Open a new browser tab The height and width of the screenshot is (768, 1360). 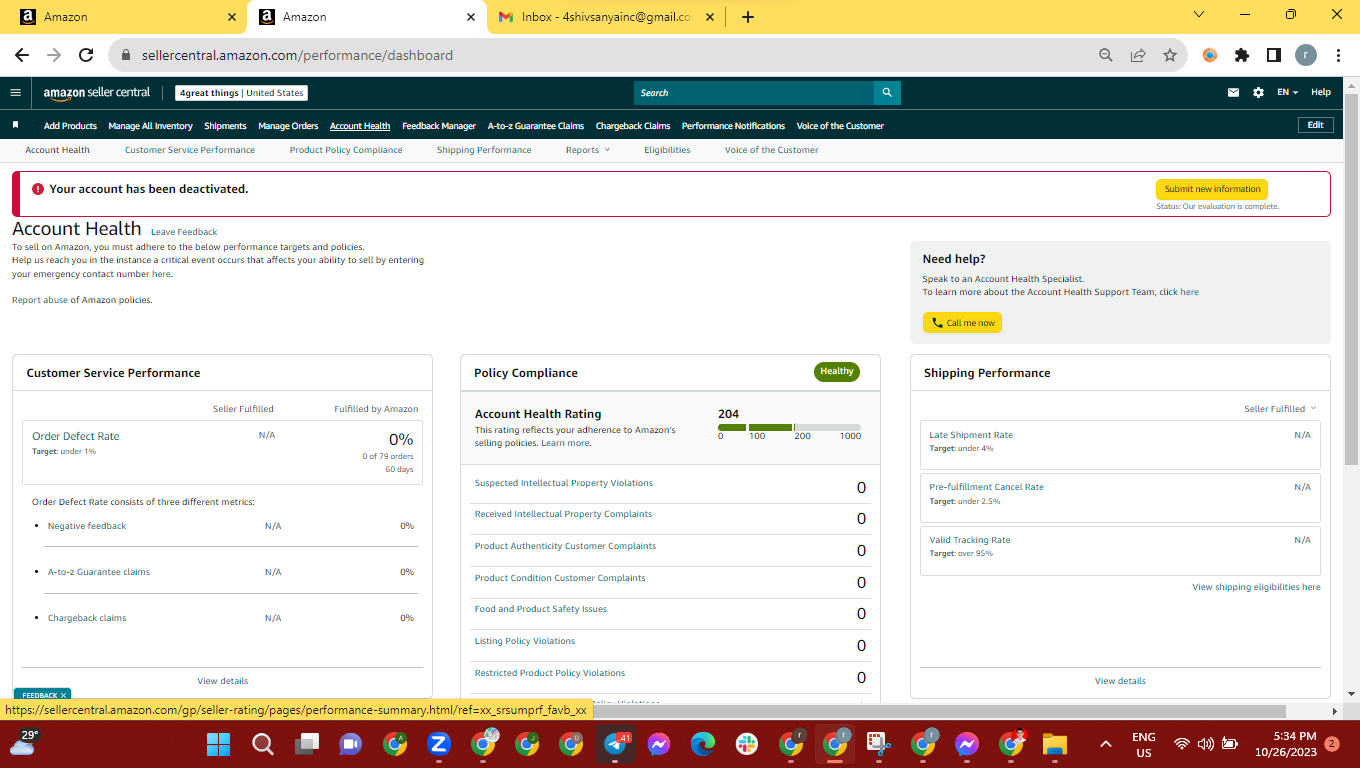click(x=748, y=17)
